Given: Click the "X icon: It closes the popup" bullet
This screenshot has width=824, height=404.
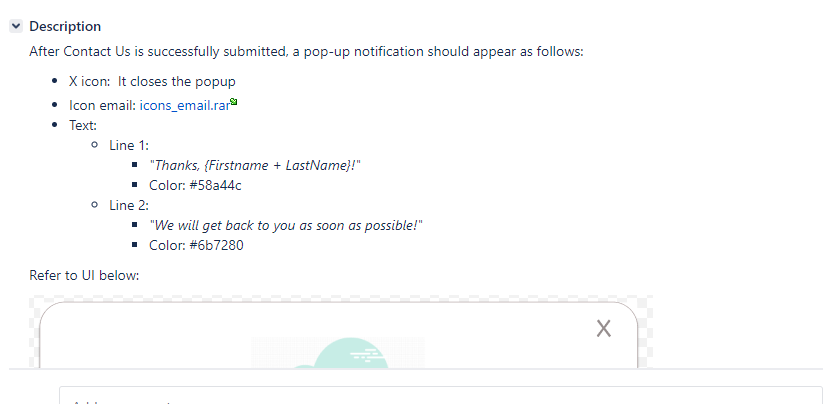Looking at the screenshot, I should pyautogui.click(x=152, y=81).
